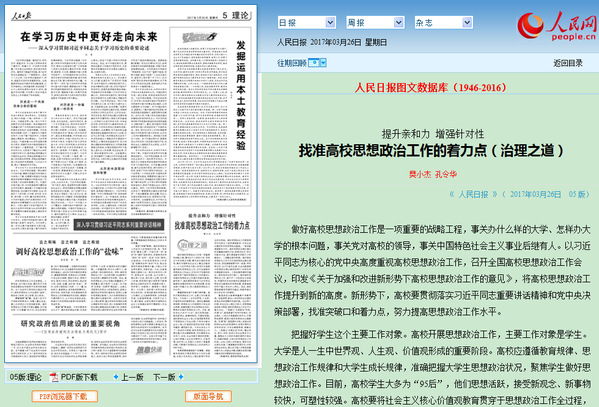Select article 发掘运用本土教育经验 on the page
Screen dimensions: 599x407
click(x=241, y=96)
